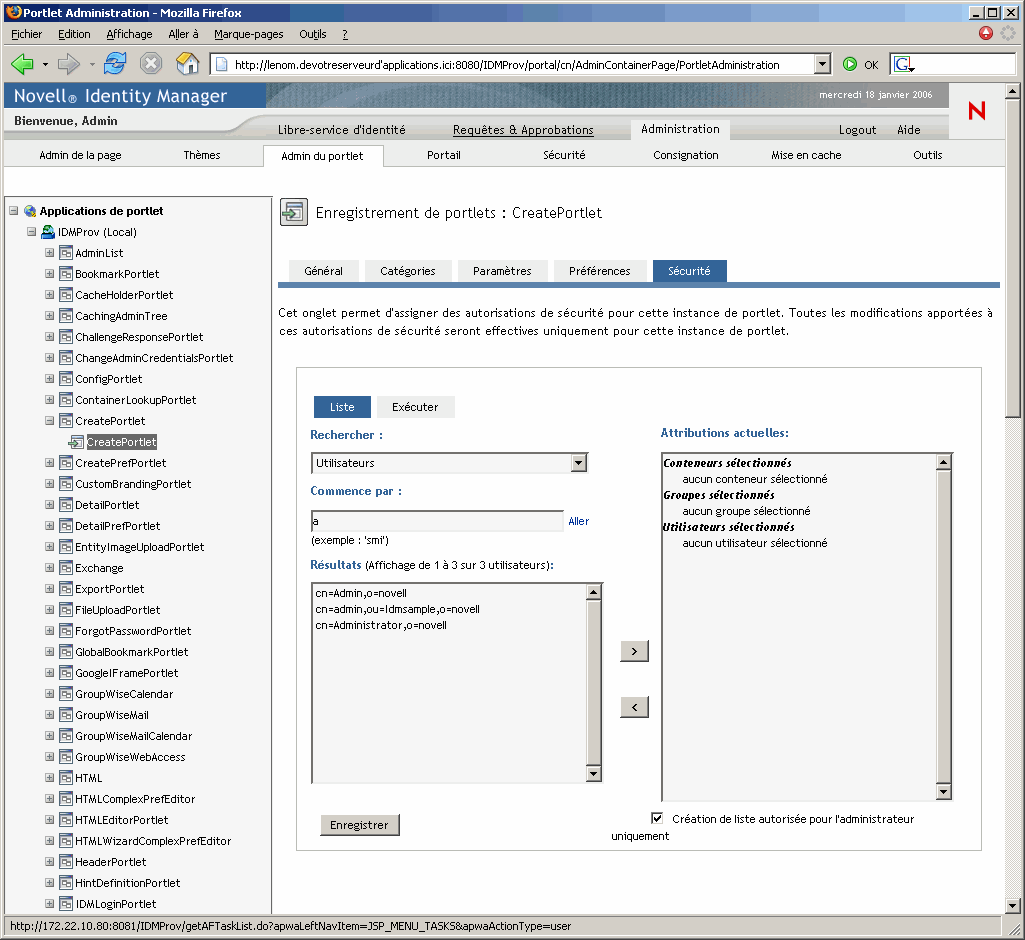This screenshot has height=940, width=1025.
Task: Click the AdminList portlet icon
Action: pos(65,253)
